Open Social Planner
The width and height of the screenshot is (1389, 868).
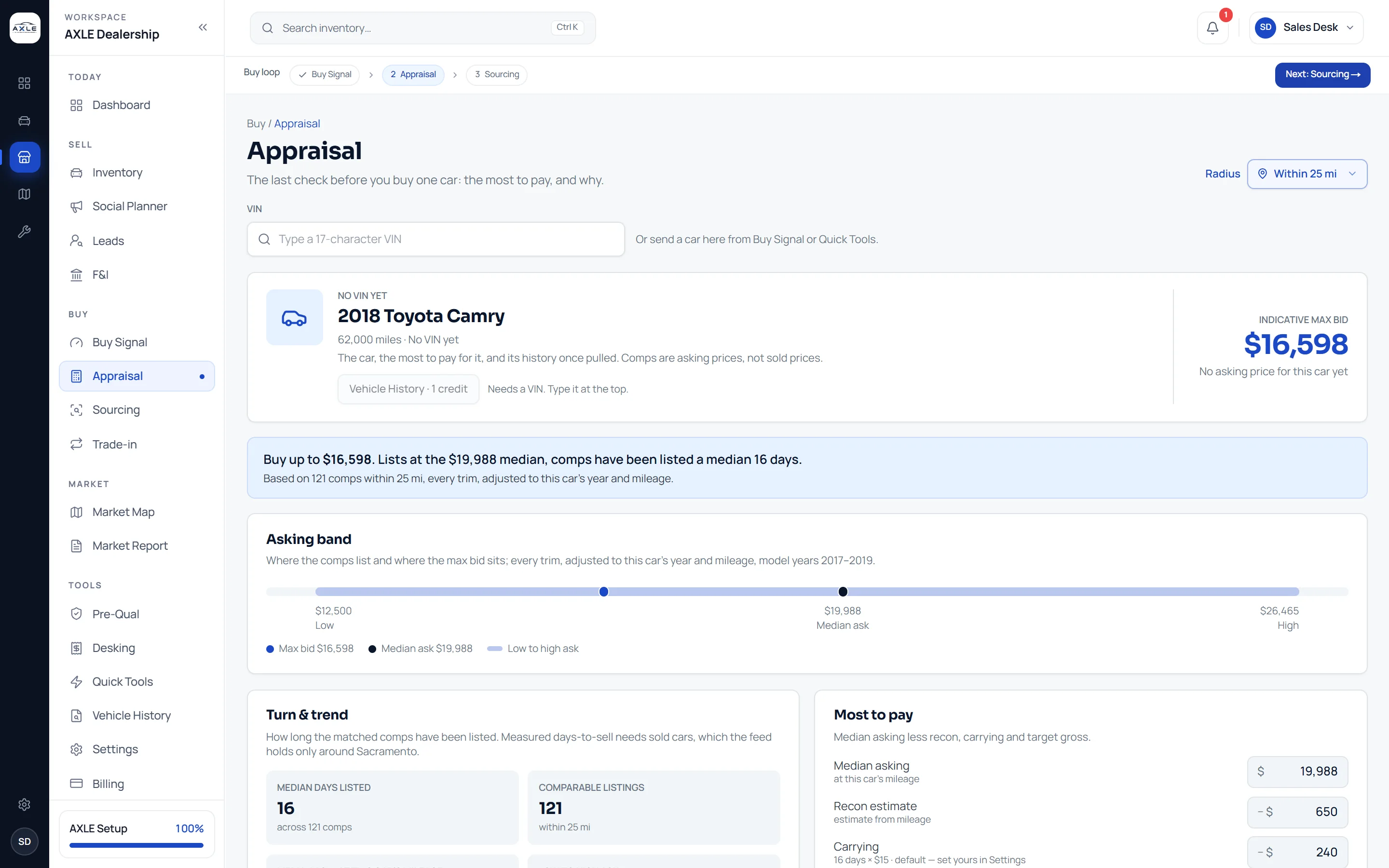tap(136, 207)
